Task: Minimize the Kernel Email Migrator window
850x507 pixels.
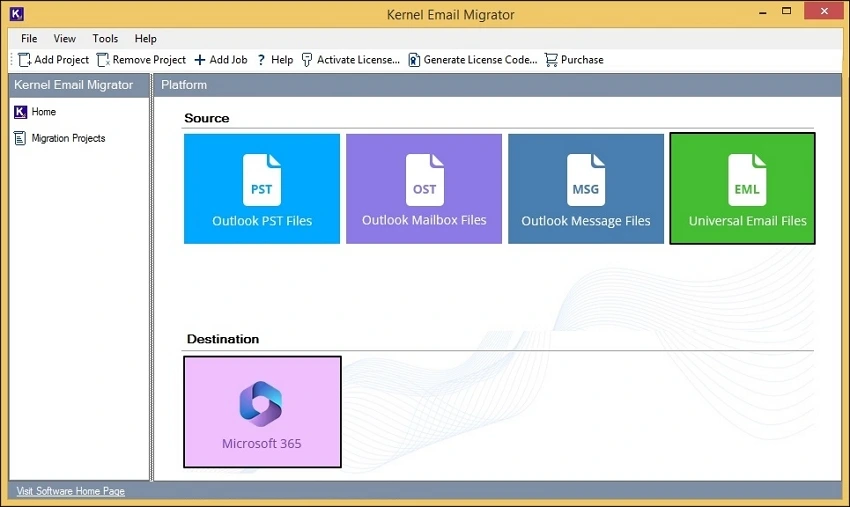Action: coord(763,11)
